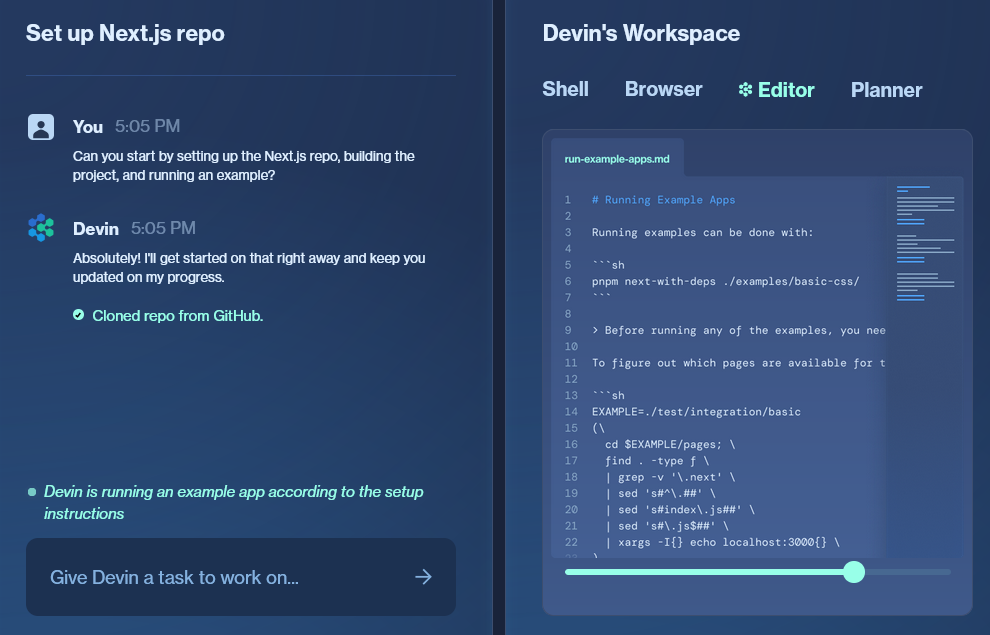The image size is (990, 635).
Task: Select the run-example-apps.md file tab
Action: 617,158
